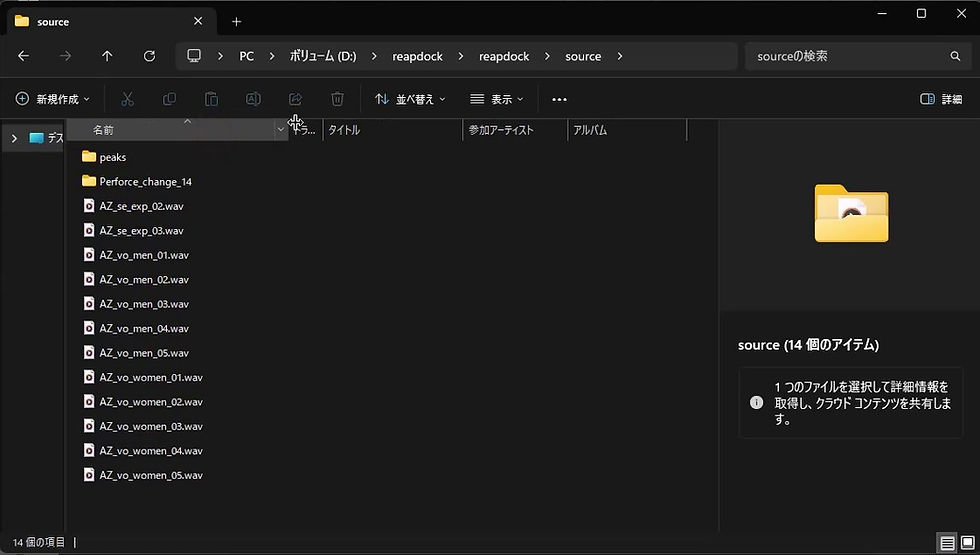
Task: Open a new tab with plus button
Action: point(236,22)
